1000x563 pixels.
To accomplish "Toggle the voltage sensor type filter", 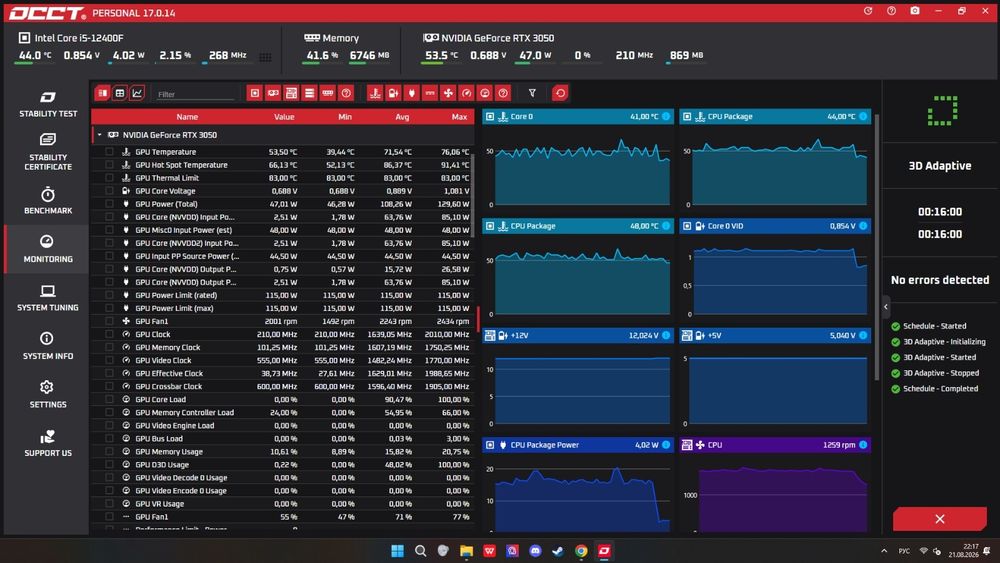I will [393, 93].
